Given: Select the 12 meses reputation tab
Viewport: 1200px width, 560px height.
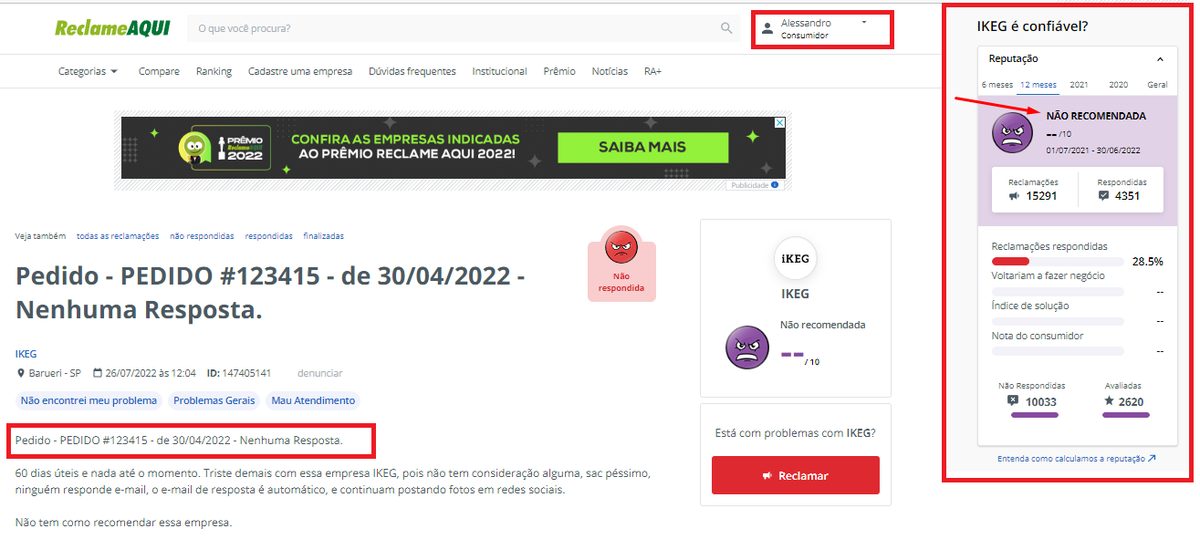Looking at the screenshot, I should click(1038, 85).
